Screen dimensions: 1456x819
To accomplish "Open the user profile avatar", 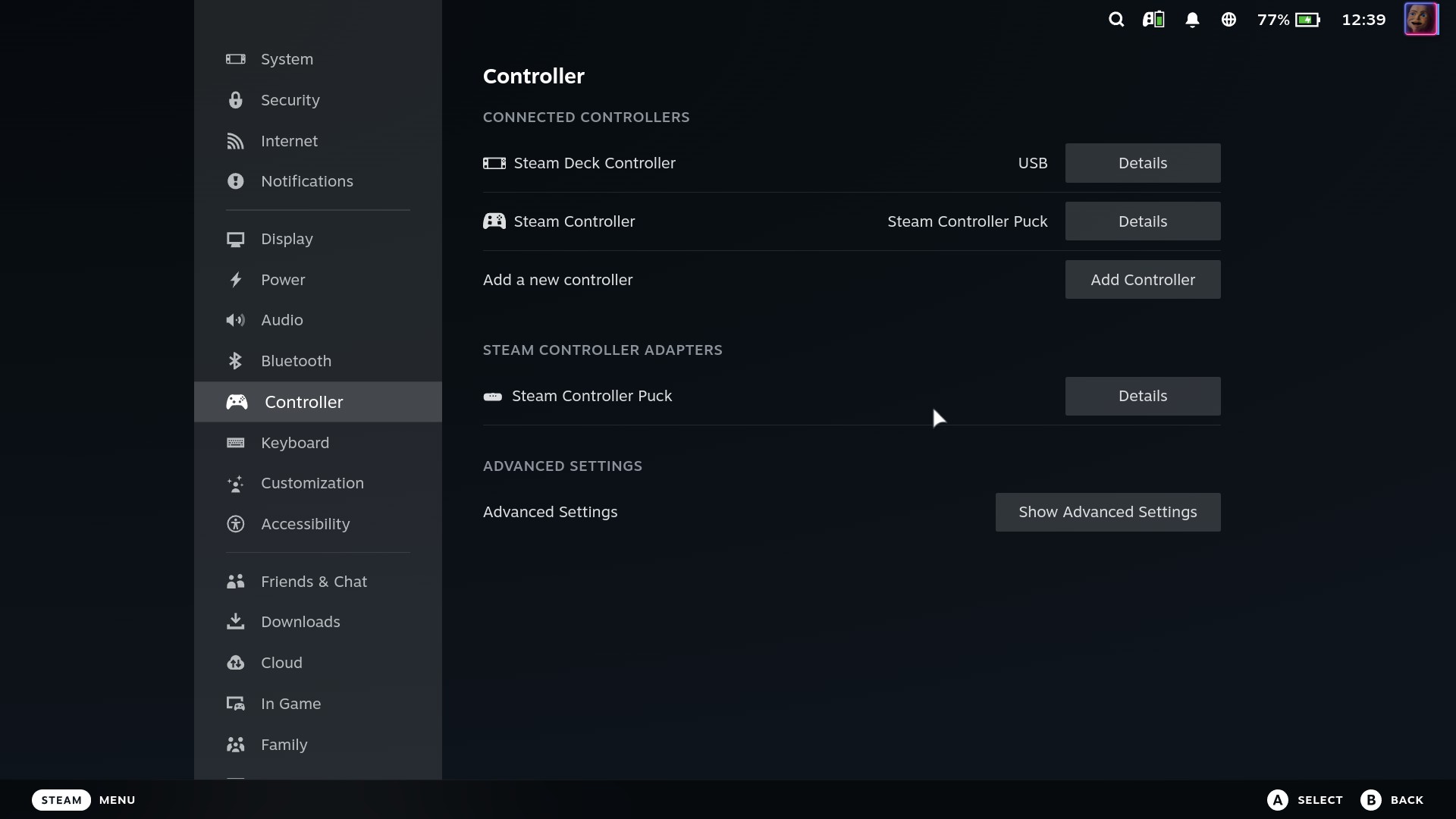I will pos(1421,19).
